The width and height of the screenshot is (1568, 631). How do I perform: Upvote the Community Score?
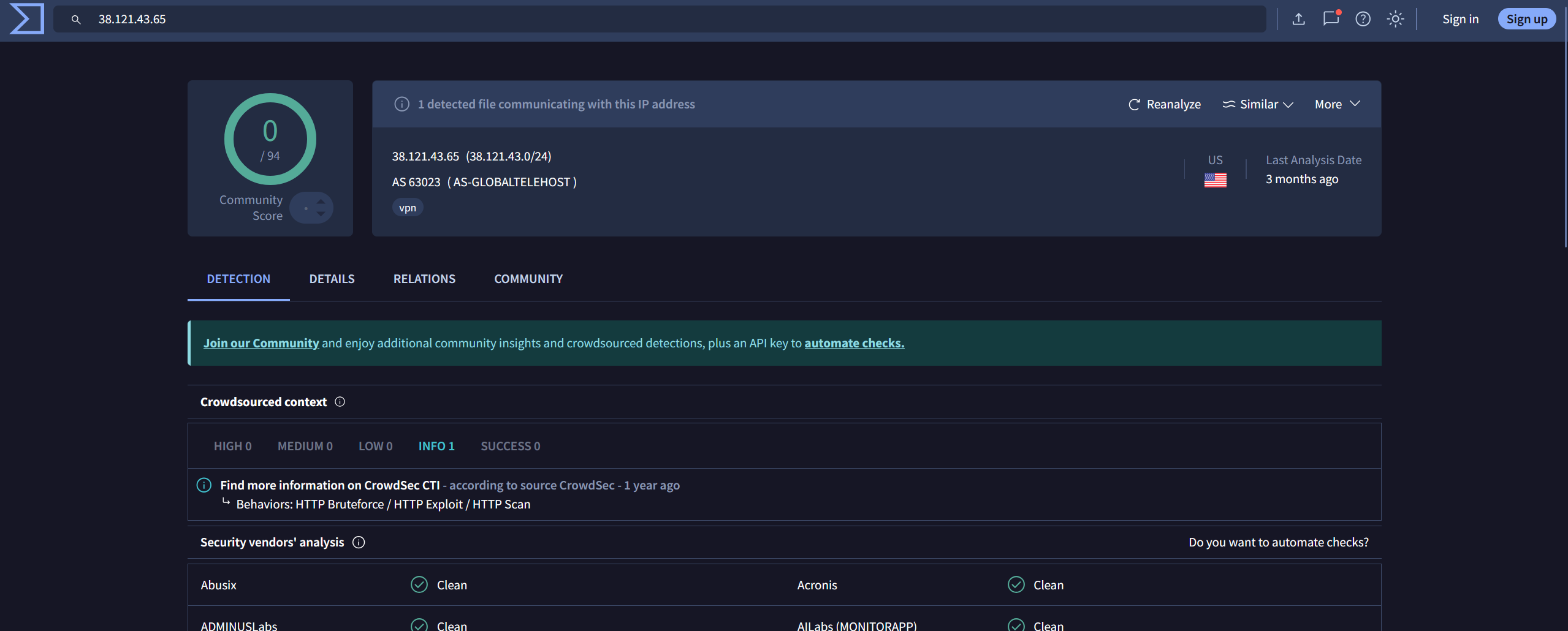[x=321, y=202]
